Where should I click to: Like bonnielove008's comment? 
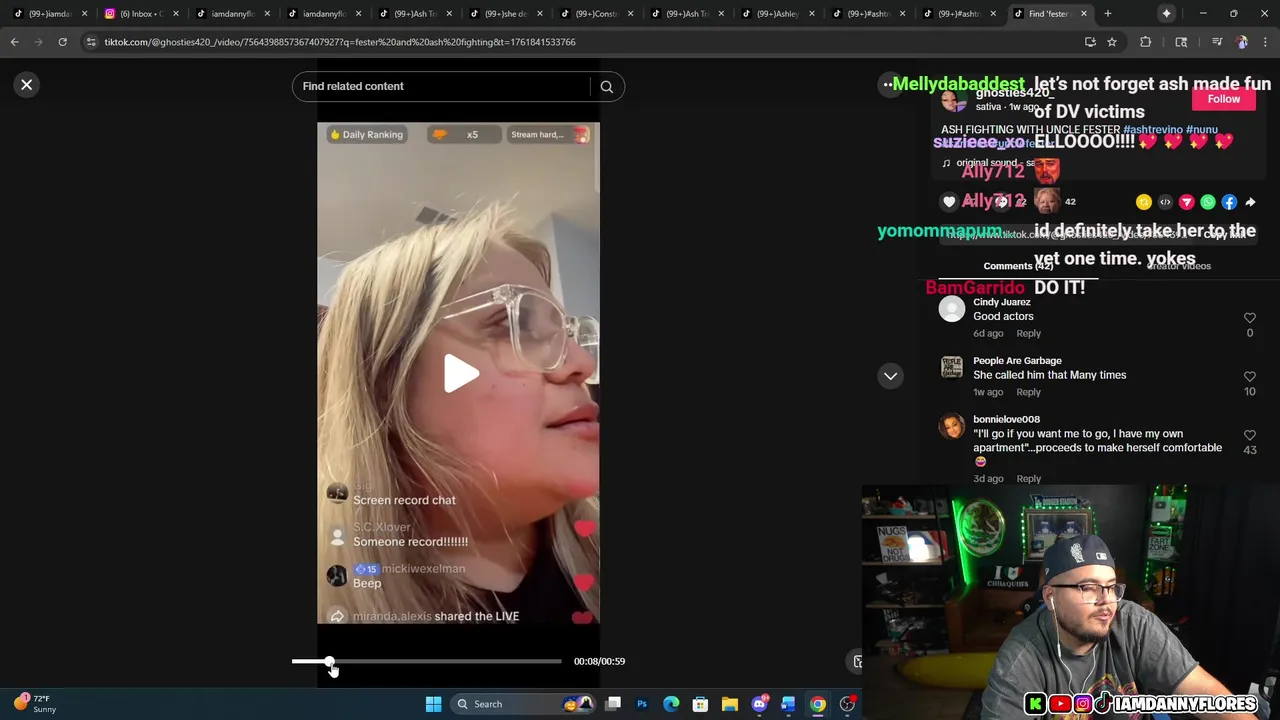click(x=1249, y=436)
